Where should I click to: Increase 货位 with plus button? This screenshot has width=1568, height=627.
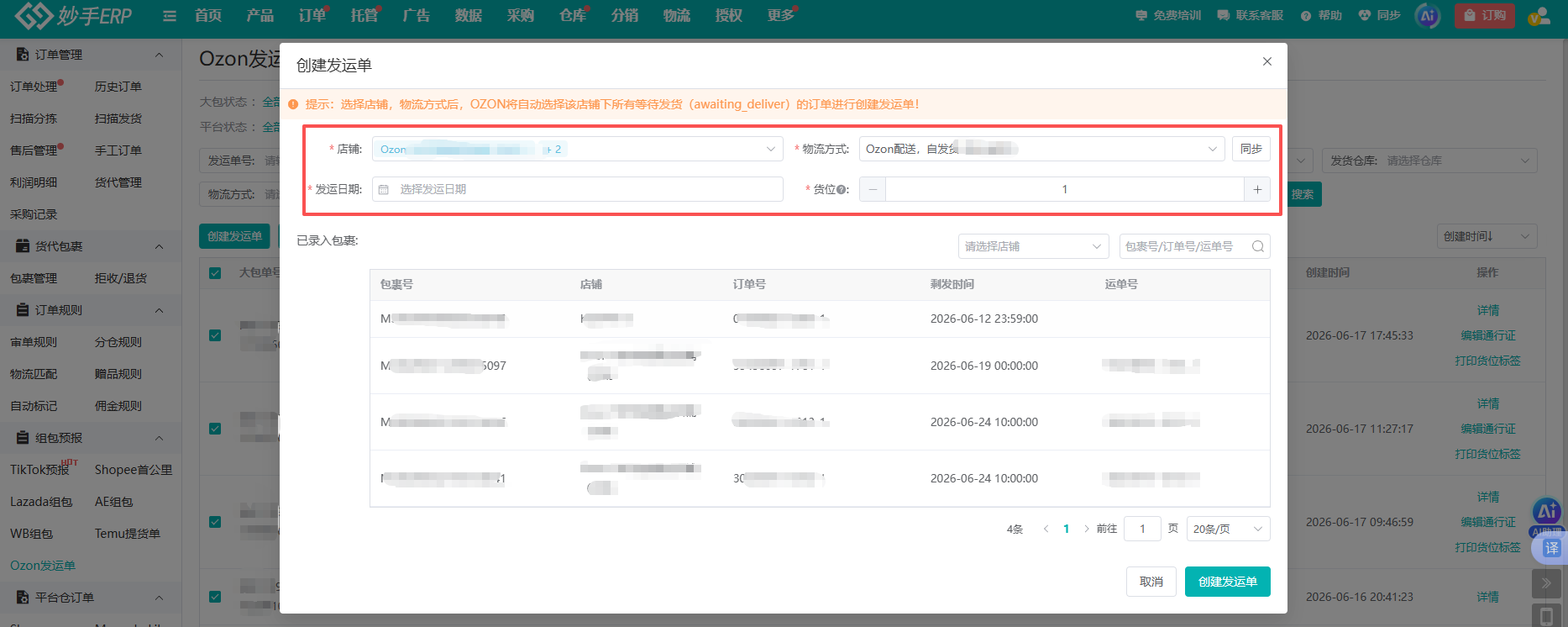click(x=1257, y=189)
